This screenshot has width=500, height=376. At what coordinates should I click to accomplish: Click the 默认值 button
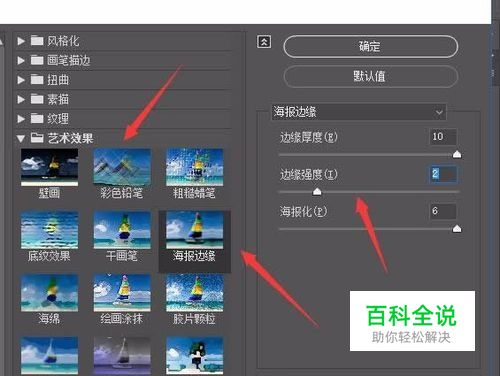pos(371,76)
